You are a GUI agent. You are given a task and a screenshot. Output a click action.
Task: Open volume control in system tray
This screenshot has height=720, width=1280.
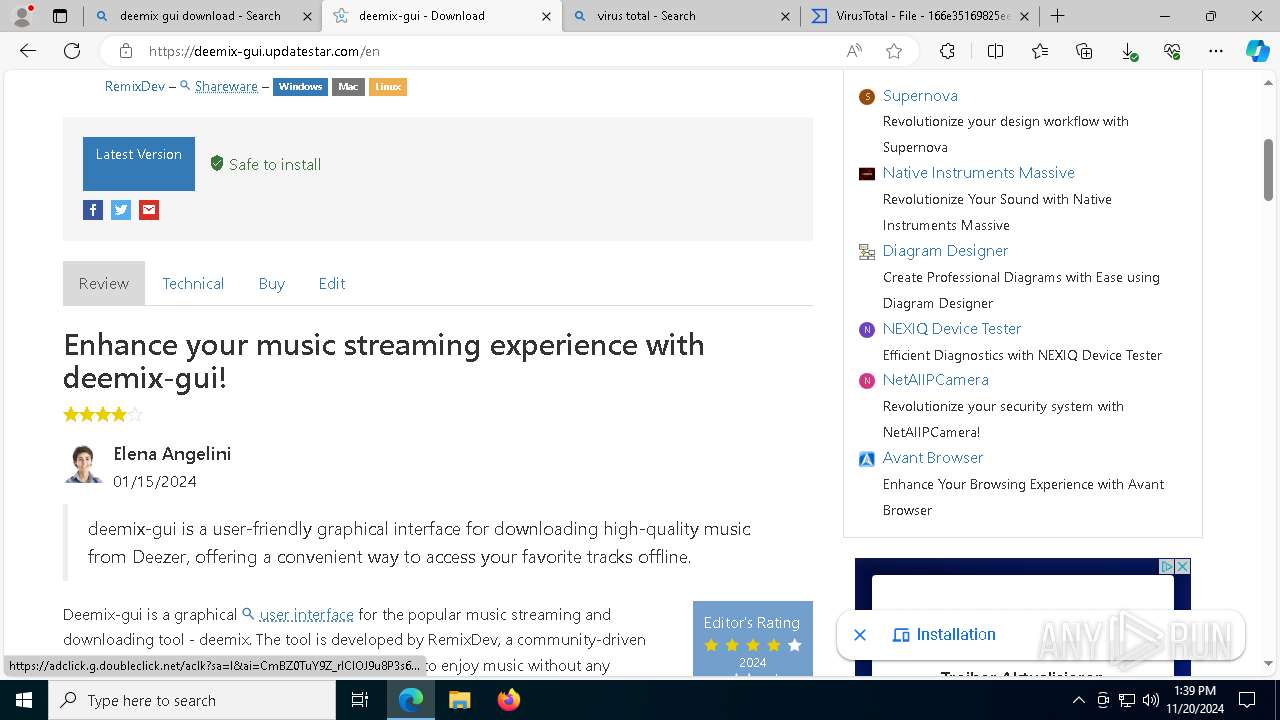pos(1151,700)
